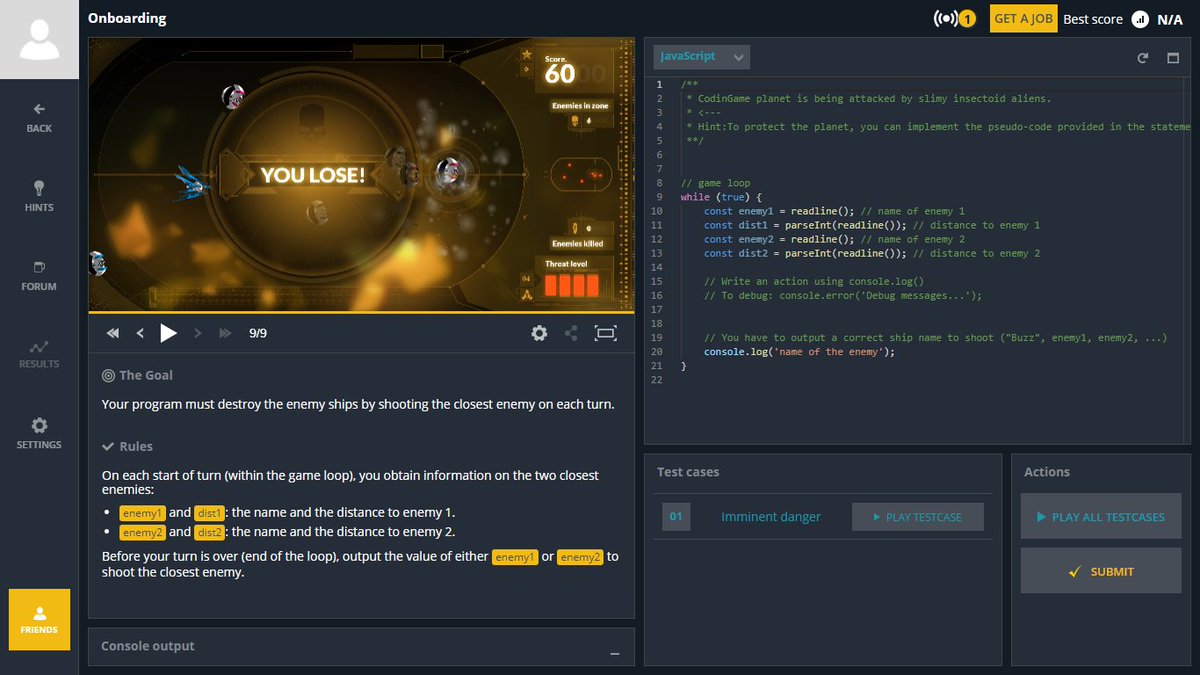Click the GET A JOB button
1200x675 pixels.
point(1023,19)
